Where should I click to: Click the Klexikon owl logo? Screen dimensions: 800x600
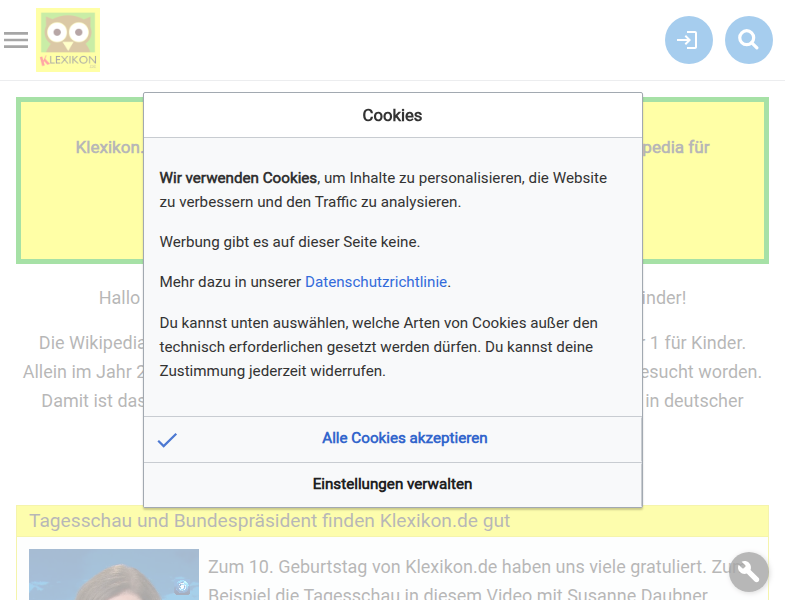(x=68, y=40)
